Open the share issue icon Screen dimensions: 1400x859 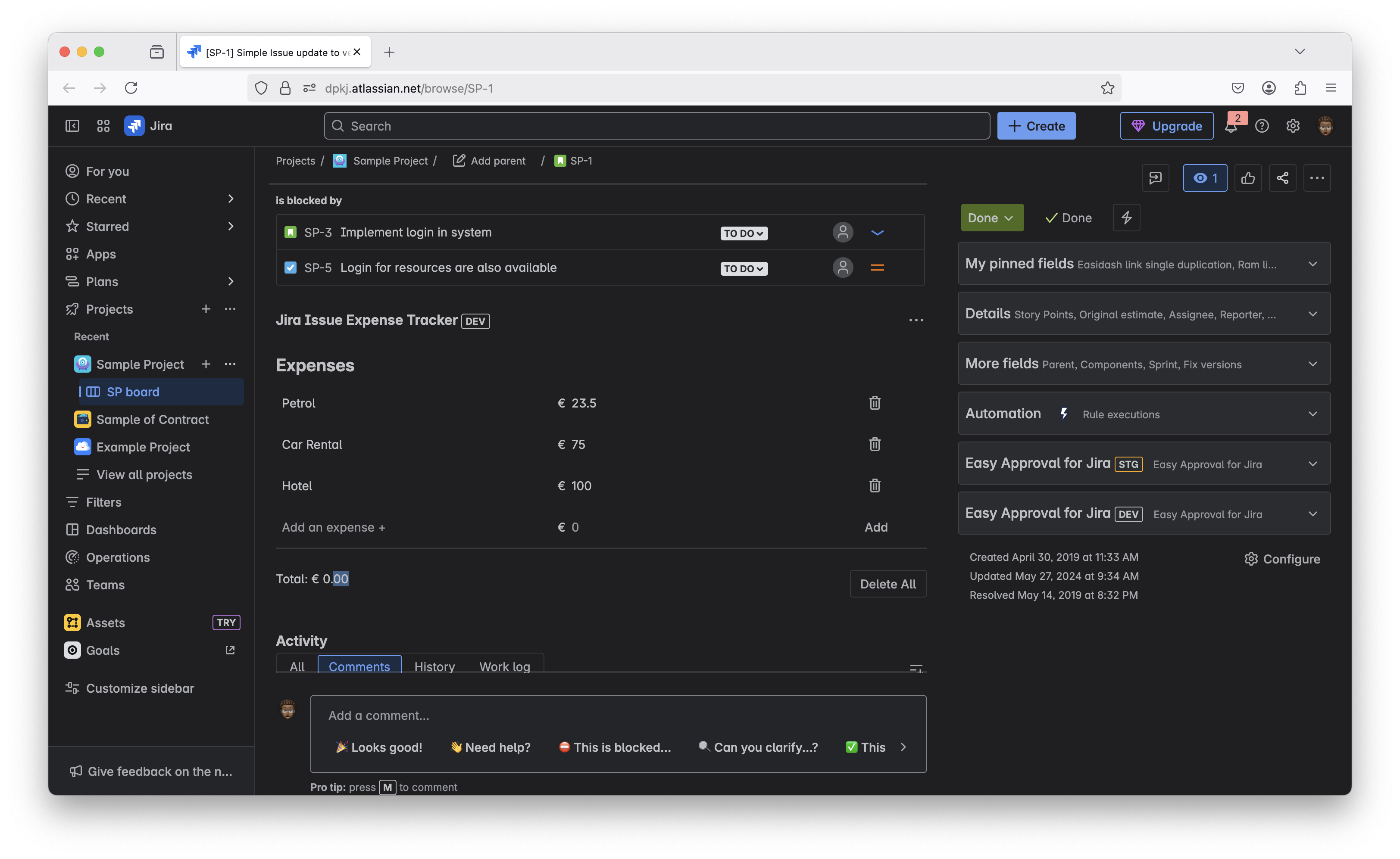(x=1282, y=178)
